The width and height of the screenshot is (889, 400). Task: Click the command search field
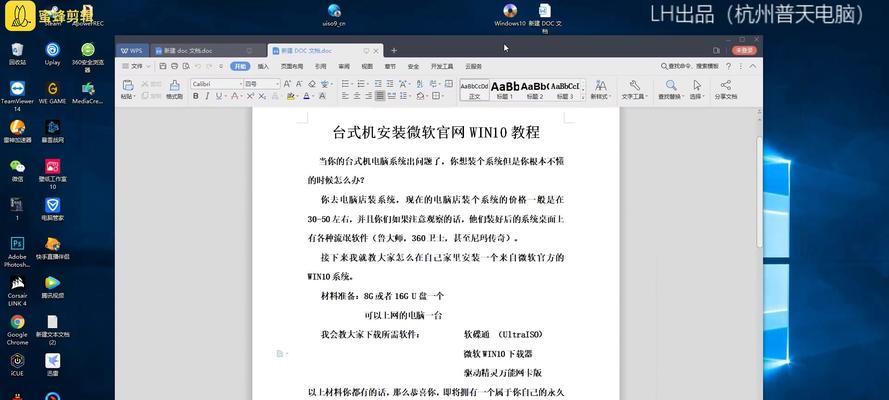[x=689, y=66]
